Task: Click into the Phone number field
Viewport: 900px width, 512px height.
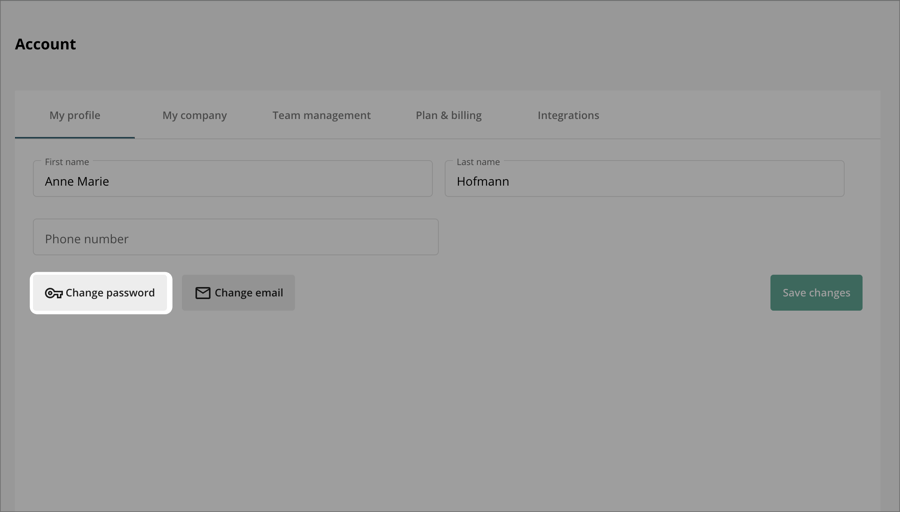Action: (x=236, y=237)
